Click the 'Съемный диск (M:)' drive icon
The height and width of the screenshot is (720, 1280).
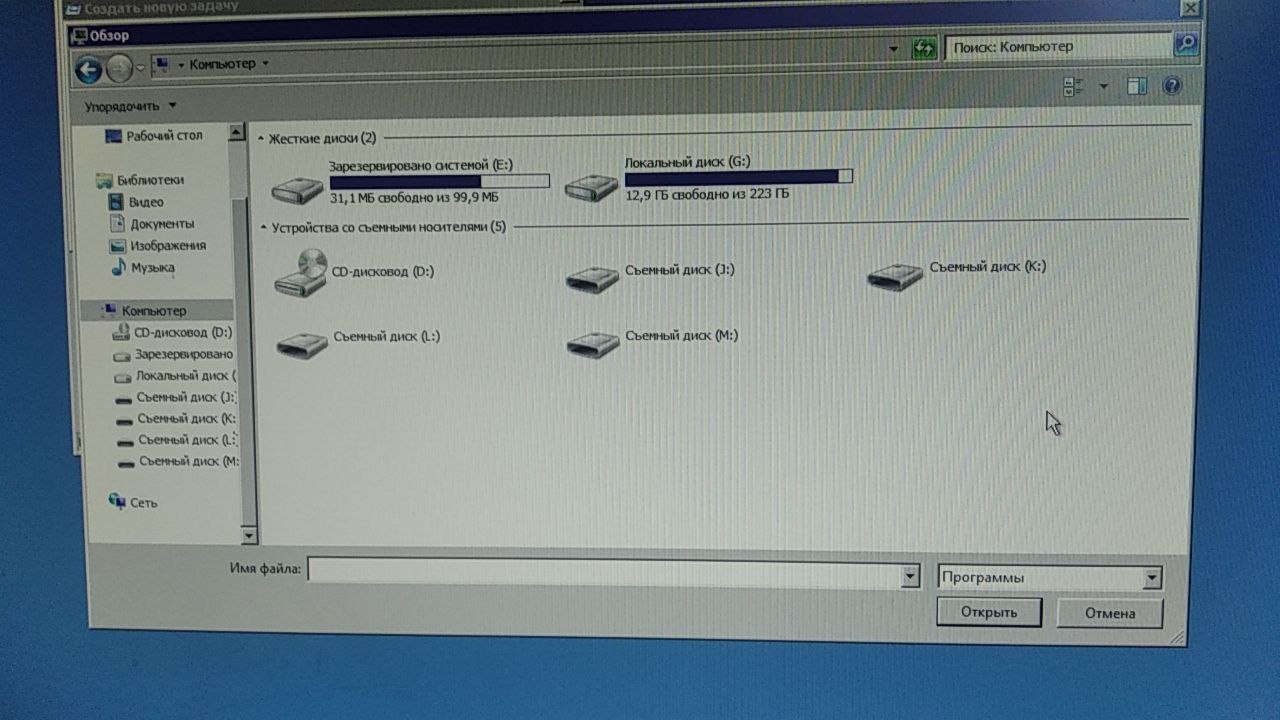(593, 344)
